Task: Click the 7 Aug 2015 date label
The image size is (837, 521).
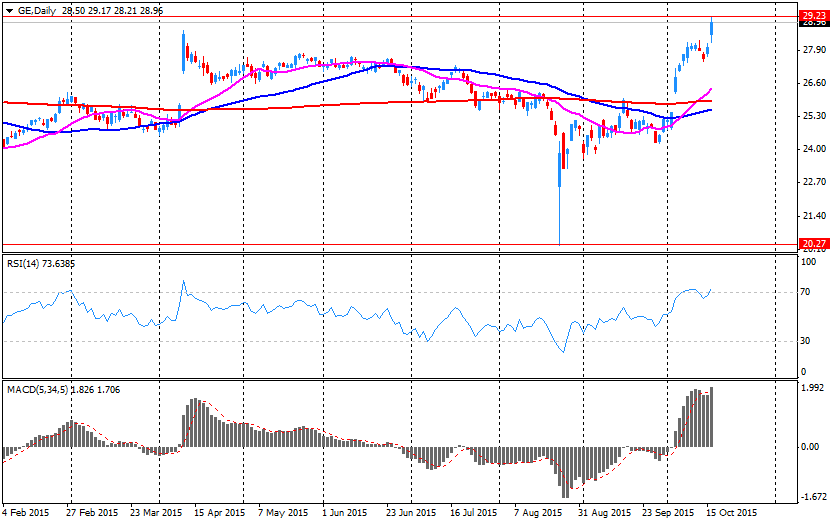Action: 538,513
